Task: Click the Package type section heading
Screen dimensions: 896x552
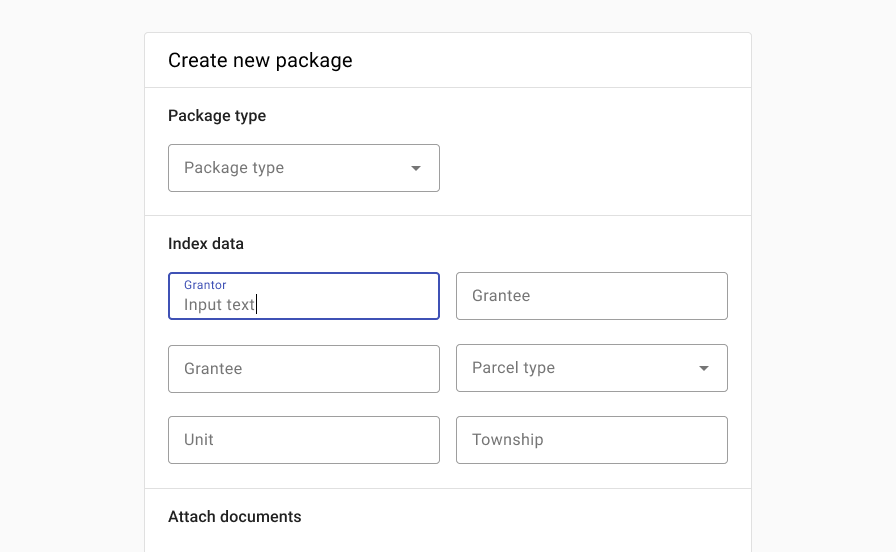Action: click(x=217, y=116)
